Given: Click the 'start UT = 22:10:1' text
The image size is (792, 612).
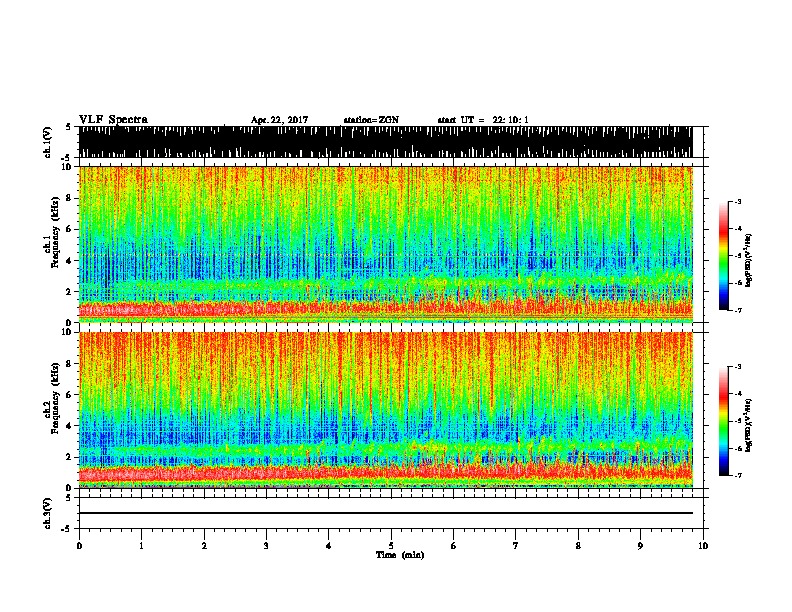Looking at the screenshot, I should tap(483, 120).
